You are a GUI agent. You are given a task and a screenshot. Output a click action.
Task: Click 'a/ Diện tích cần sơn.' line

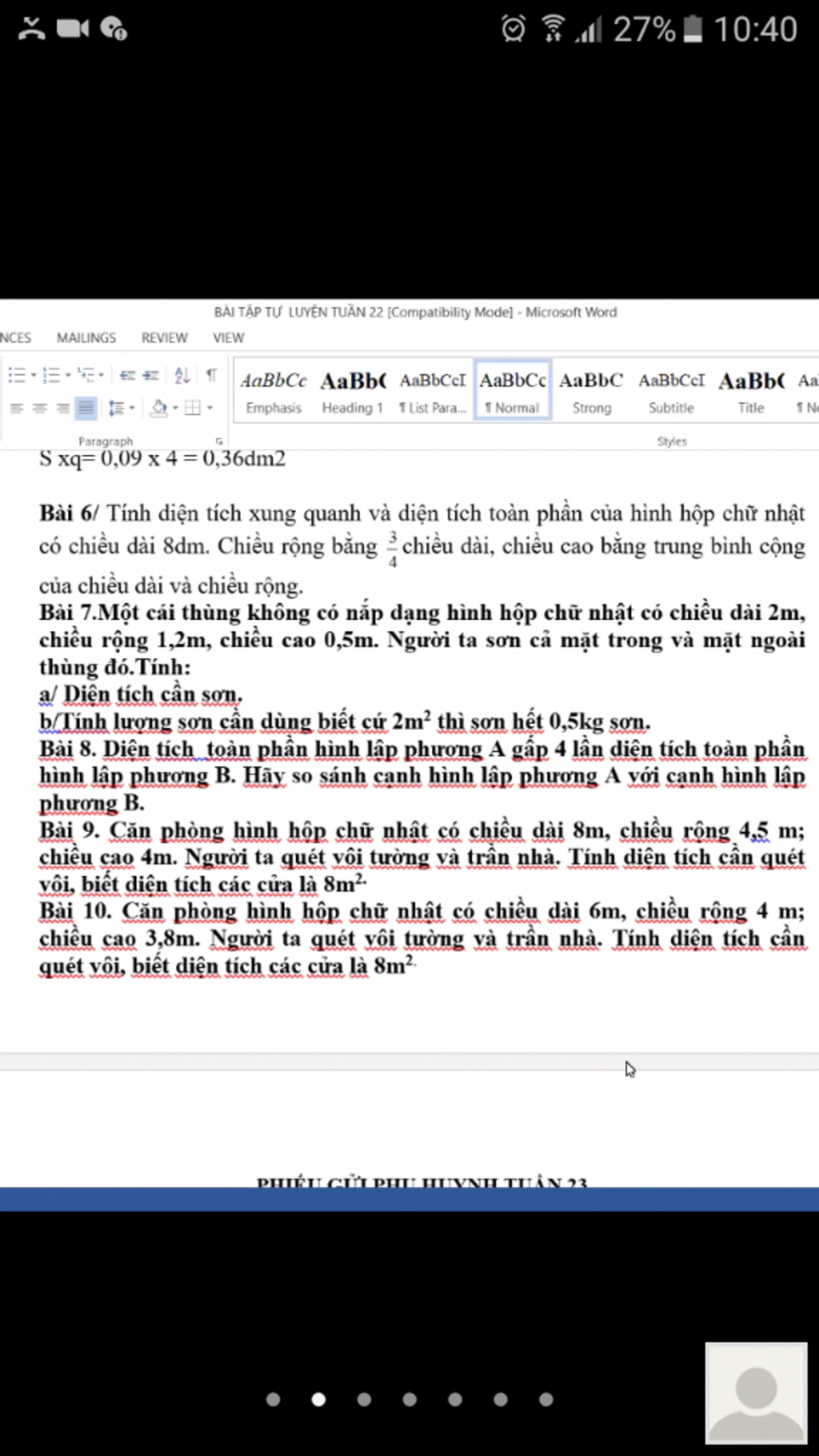point(141,694)
